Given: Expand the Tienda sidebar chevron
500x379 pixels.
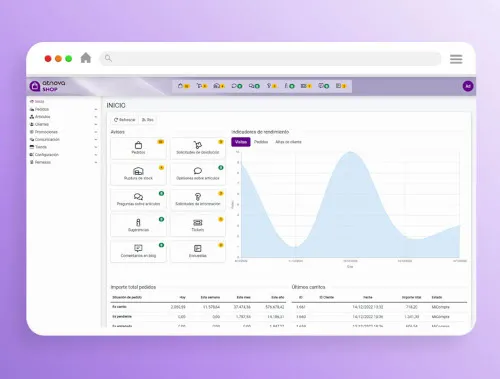Looking at the screenshot, I should point(96,147).
